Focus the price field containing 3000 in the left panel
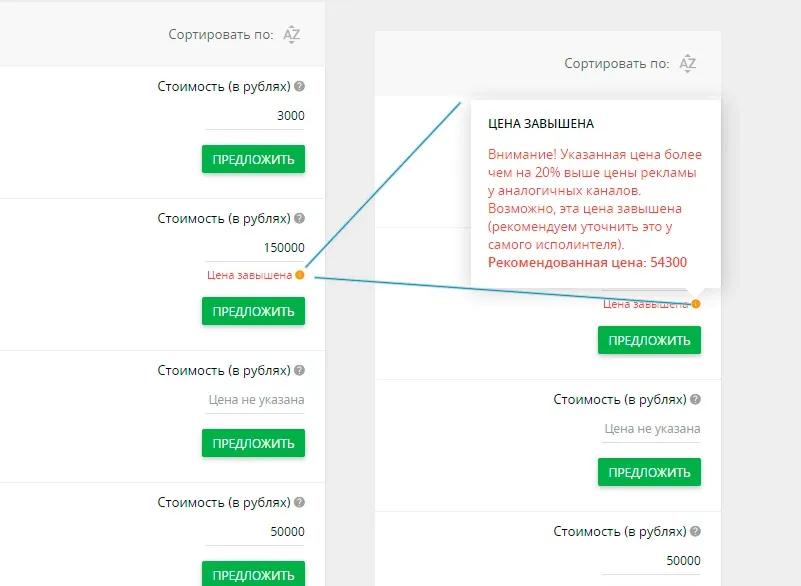 click(x=255, y=116)
